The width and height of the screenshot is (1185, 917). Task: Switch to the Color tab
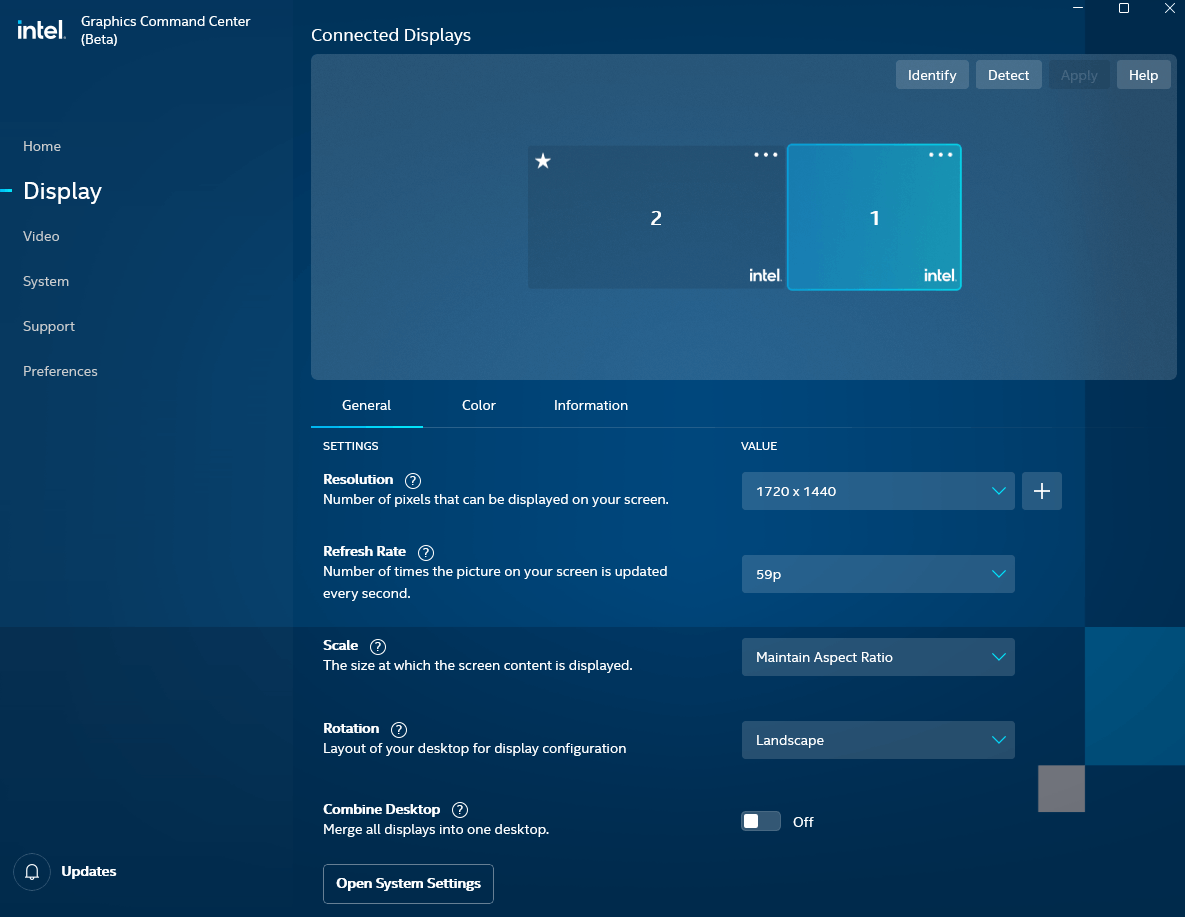point(478,405)
